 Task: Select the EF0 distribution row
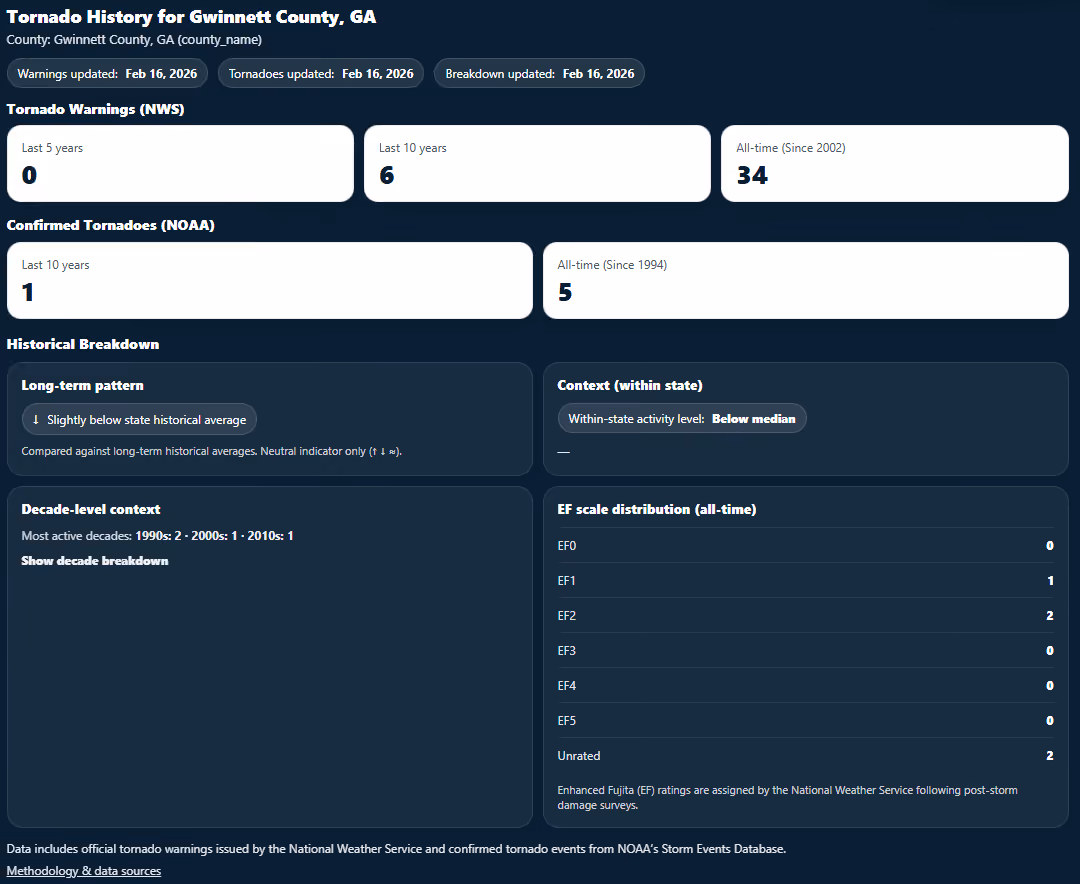tap(805, 546)
